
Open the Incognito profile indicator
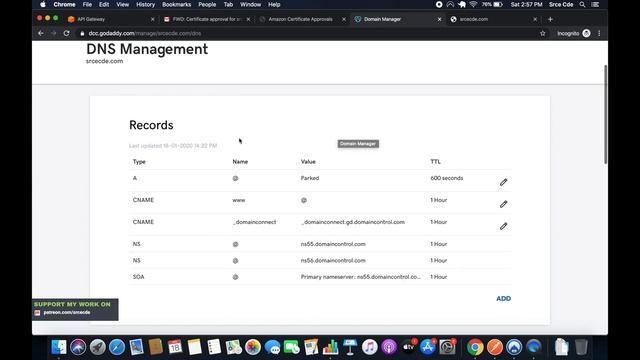[x=573, y=33]
